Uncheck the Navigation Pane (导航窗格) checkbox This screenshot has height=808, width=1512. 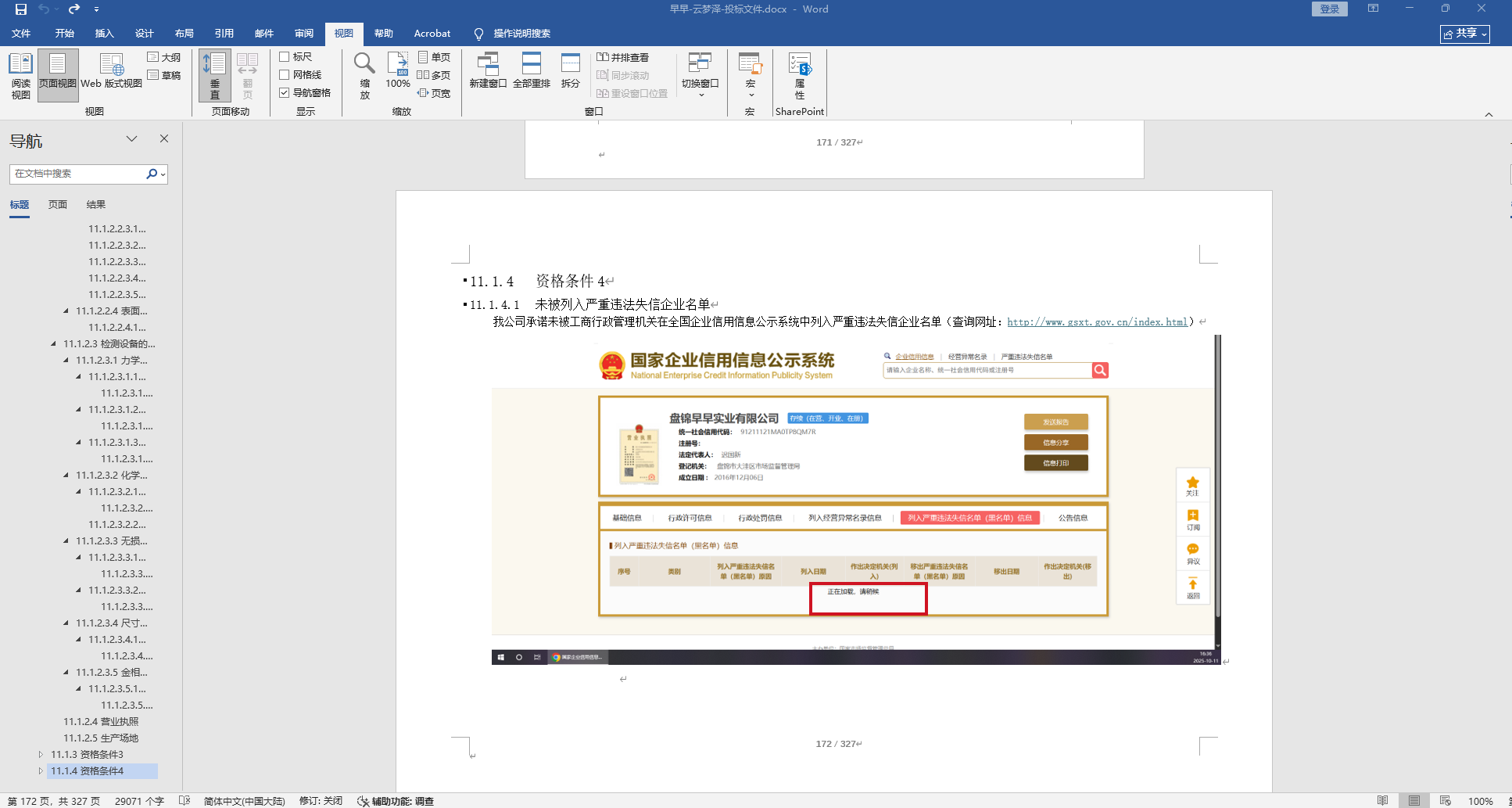click(285, 93)
